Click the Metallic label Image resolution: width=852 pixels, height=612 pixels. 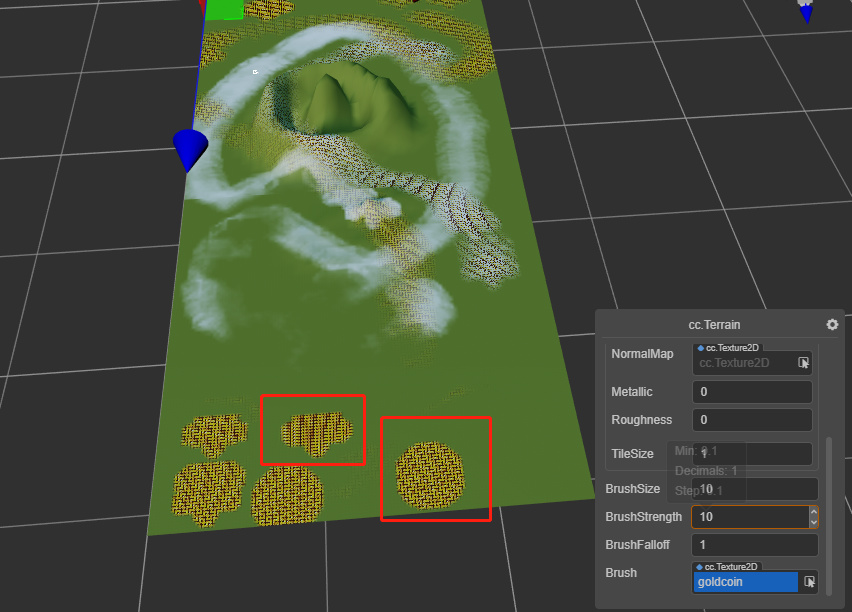(x=631, y=392)
